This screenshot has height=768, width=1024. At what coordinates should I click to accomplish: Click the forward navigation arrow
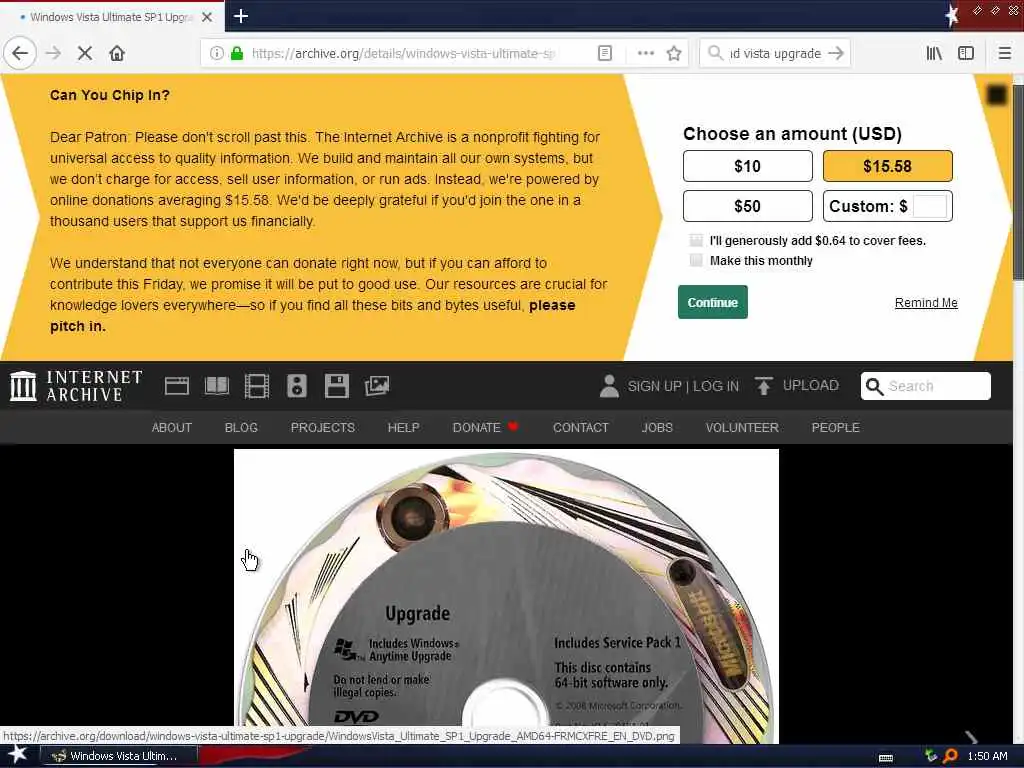[x=54, y=53]
